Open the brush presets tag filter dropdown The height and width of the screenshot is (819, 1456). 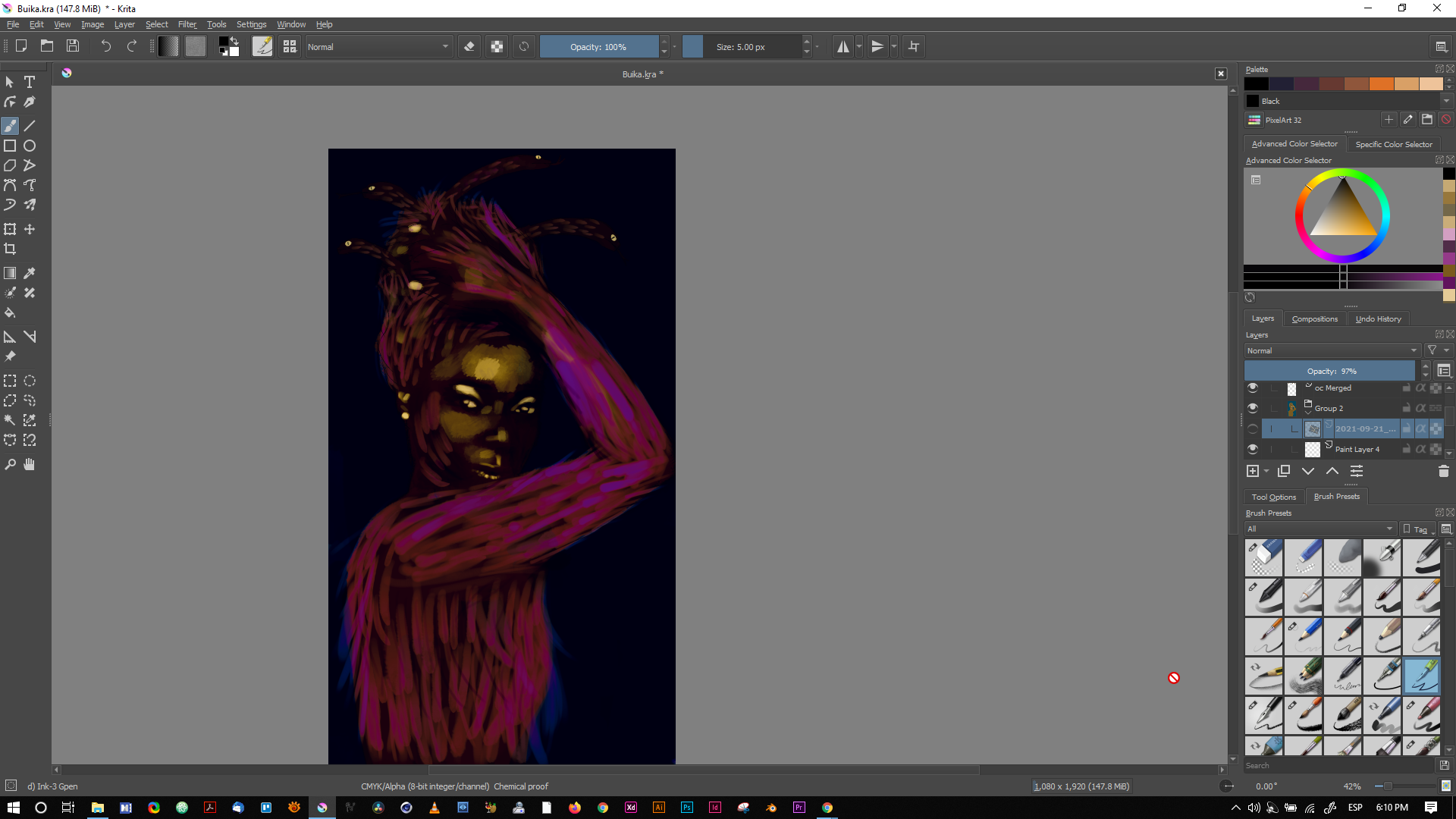[x=1319, y=529]
